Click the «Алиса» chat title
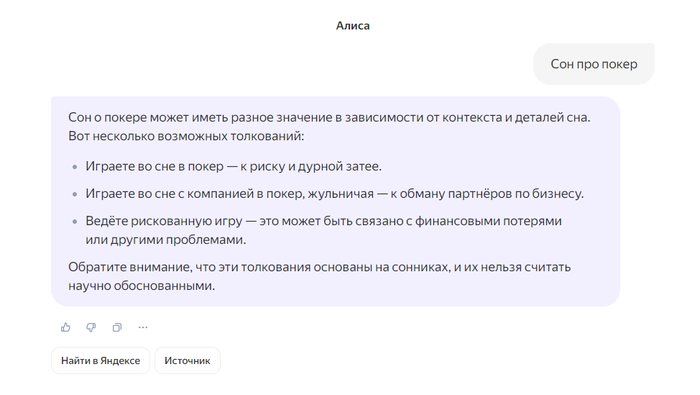The width and height of the screenshot is (700, 395). 353,26
